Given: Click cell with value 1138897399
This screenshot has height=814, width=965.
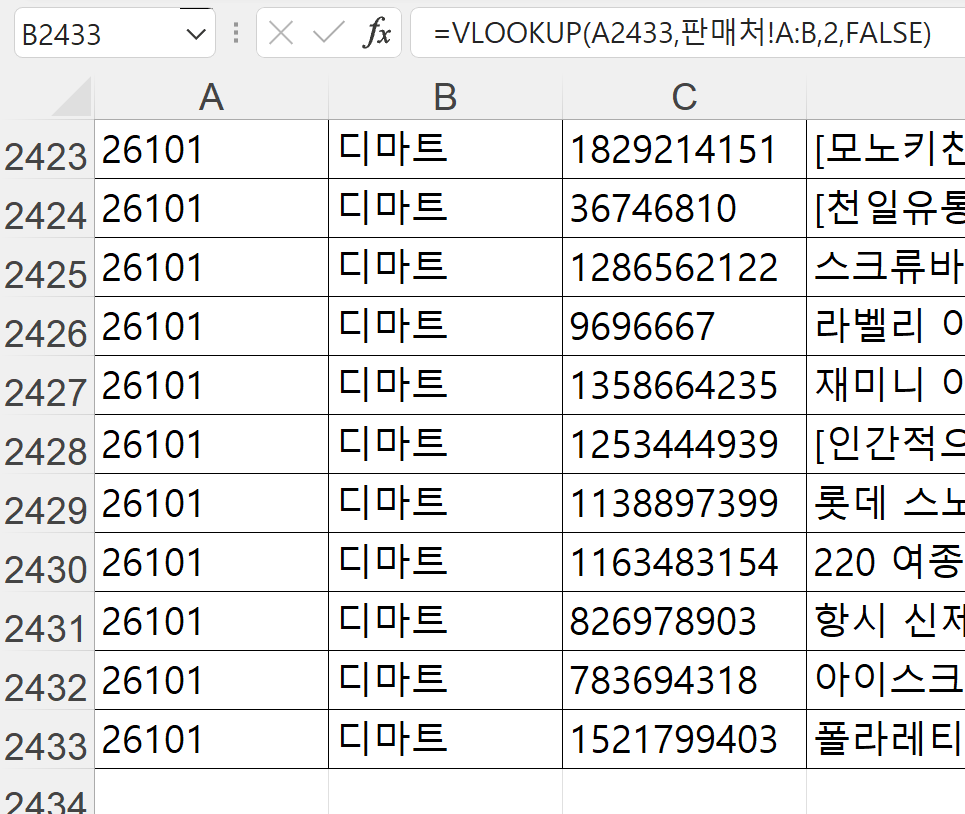Looking at the screenshot, I should pos(684,504).
